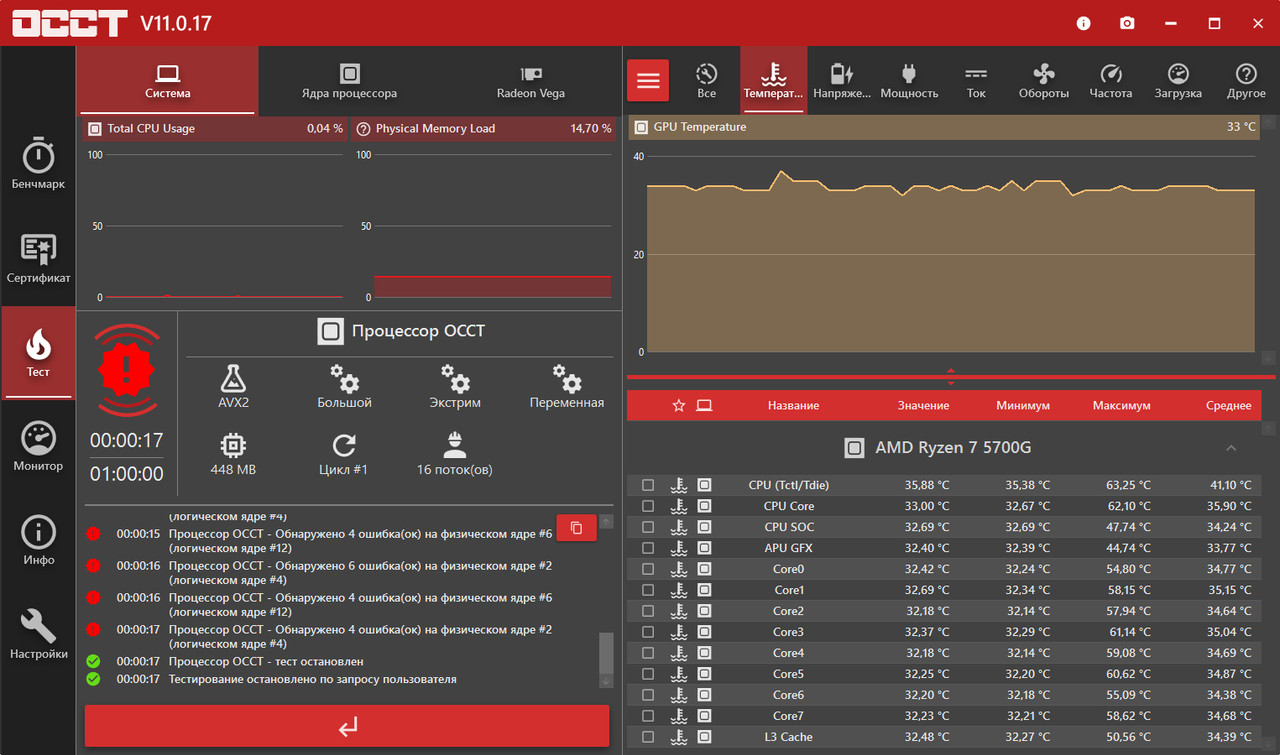Click the red error status badge
The height and width of the screenshot is (755, 1280).
pyautogui.click(x=128, y=370)
